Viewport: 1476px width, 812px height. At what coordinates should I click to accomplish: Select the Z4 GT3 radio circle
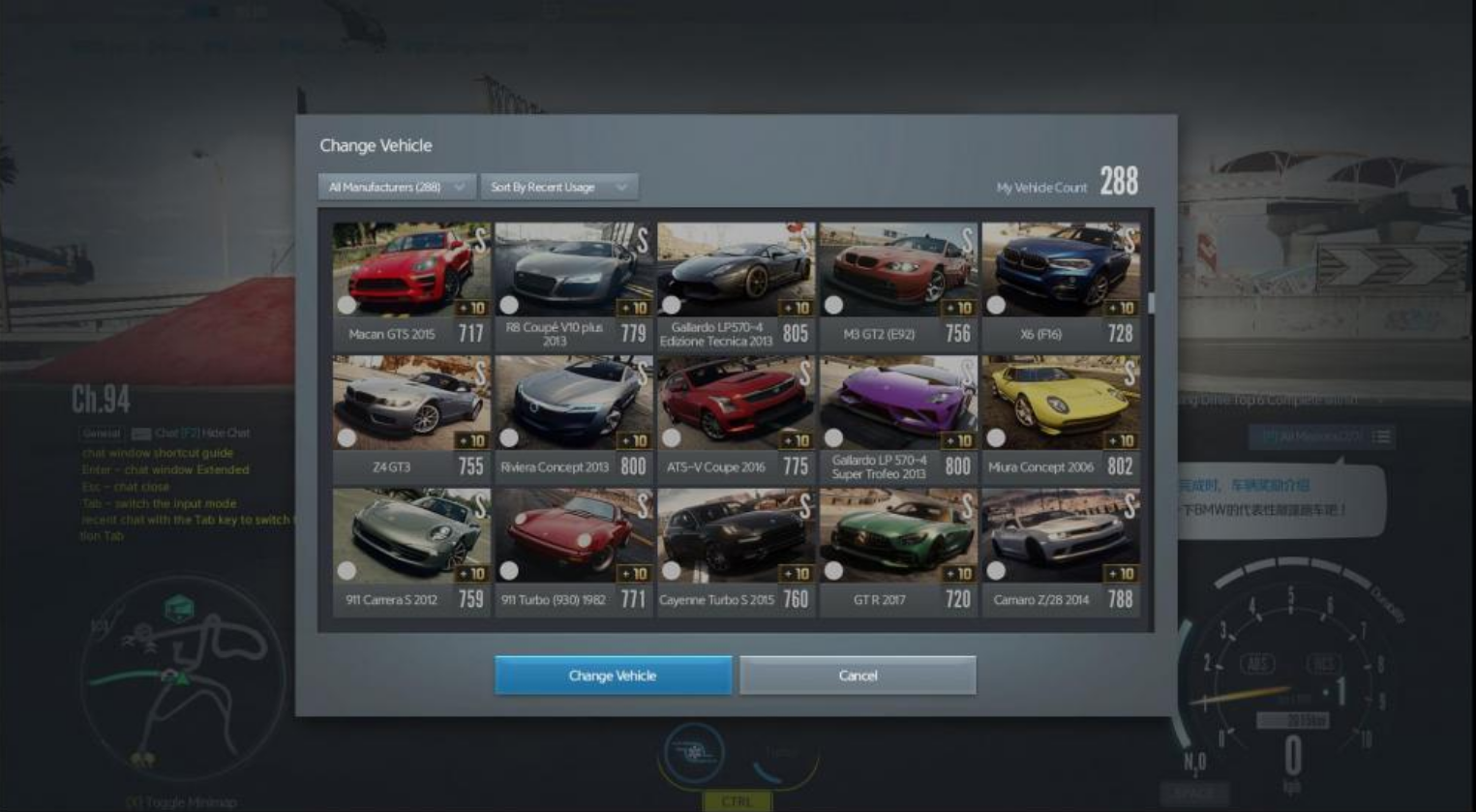[346, 437]
